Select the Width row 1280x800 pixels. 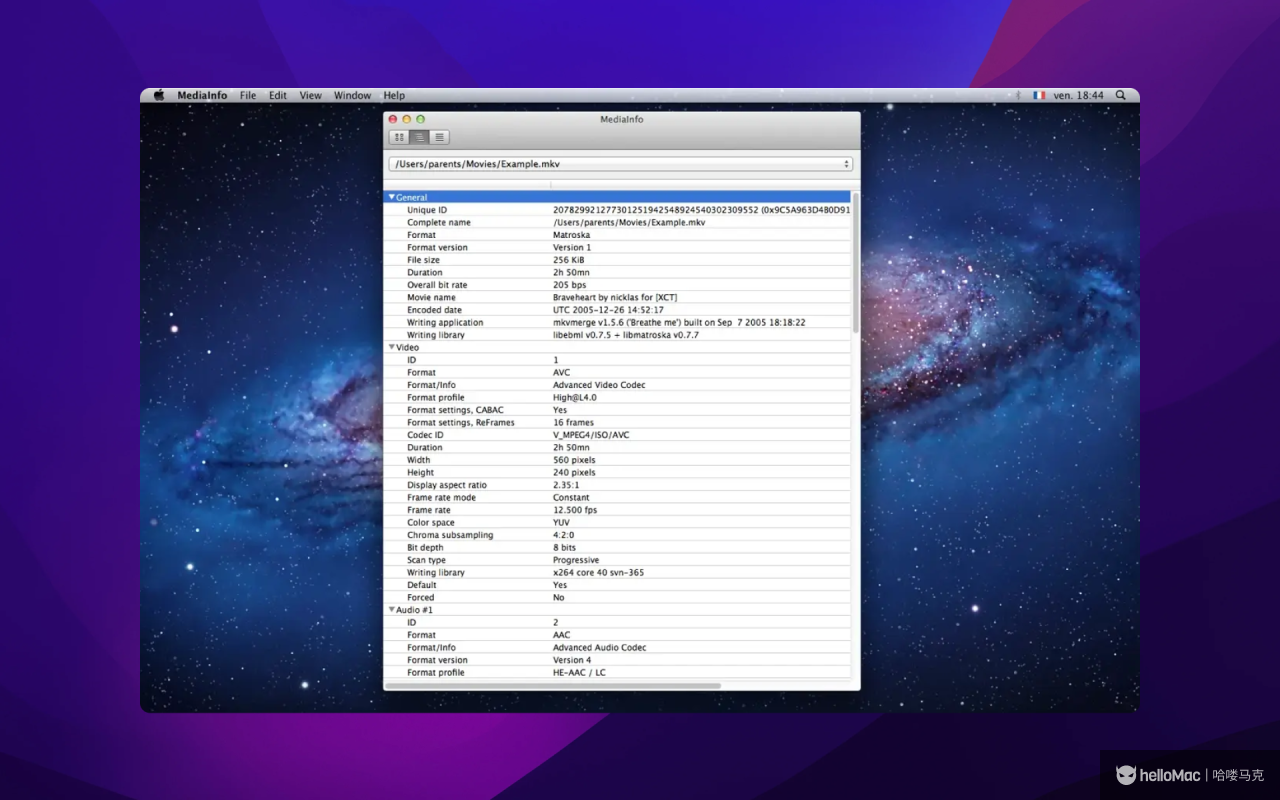[x=618, y=460]
